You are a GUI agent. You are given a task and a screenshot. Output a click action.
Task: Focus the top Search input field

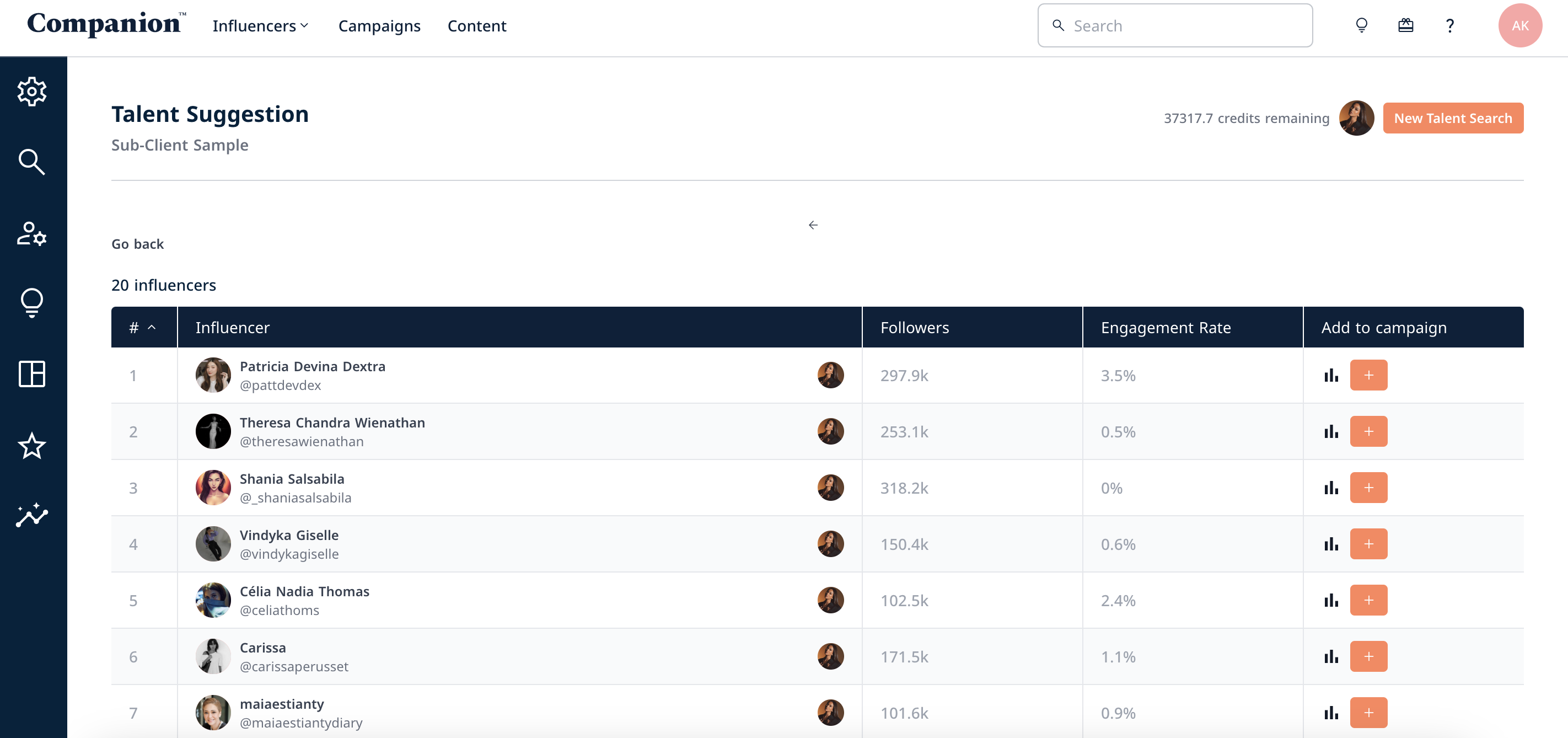[x=1184, y=25]
